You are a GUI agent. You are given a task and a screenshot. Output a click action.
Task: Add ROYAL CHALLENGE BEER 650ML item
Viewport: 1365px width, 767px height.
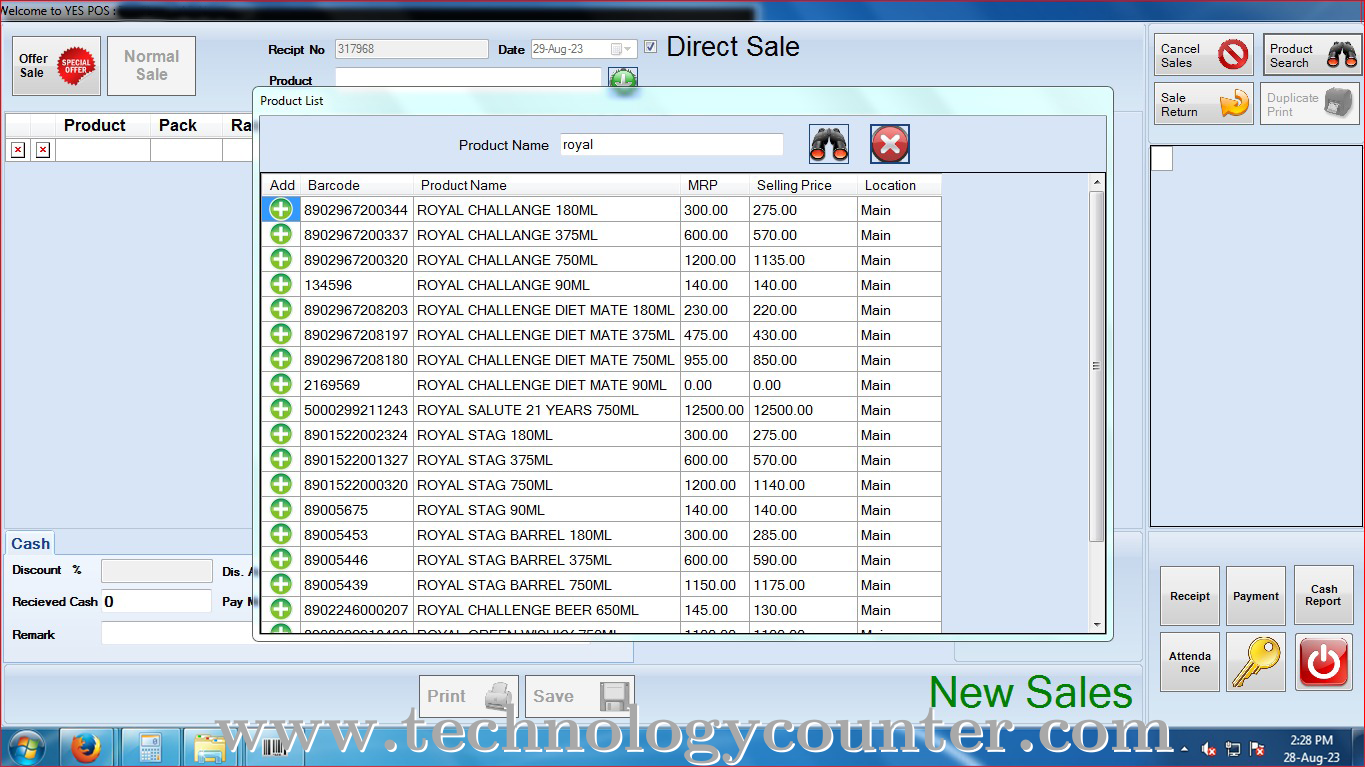(281, 610)
